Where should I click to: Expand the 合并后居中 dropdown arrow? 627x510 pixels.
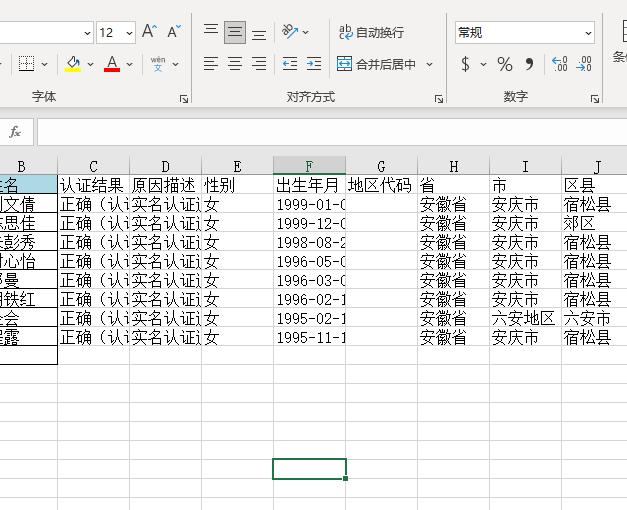point(429,64)
